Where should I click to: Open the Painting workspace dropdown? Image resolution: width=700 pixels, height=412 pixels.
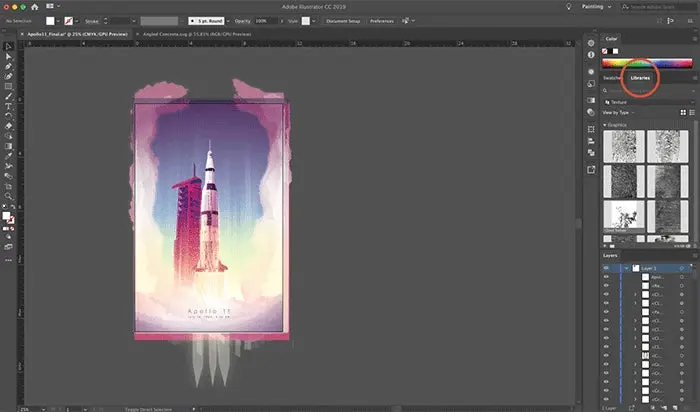coord(596,7)
